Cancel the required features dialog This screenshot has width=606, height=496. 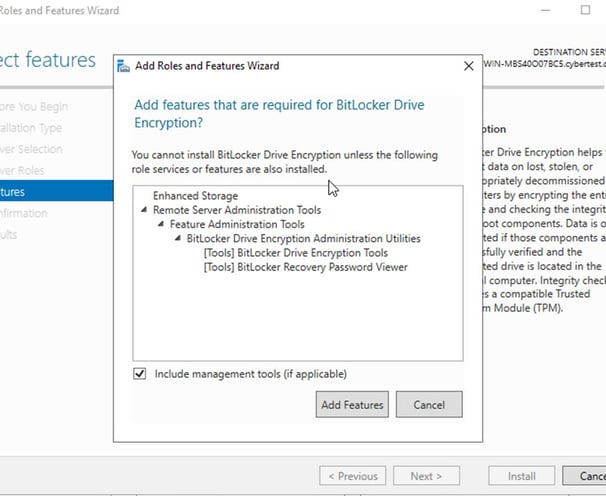click(x=429, y=404)
